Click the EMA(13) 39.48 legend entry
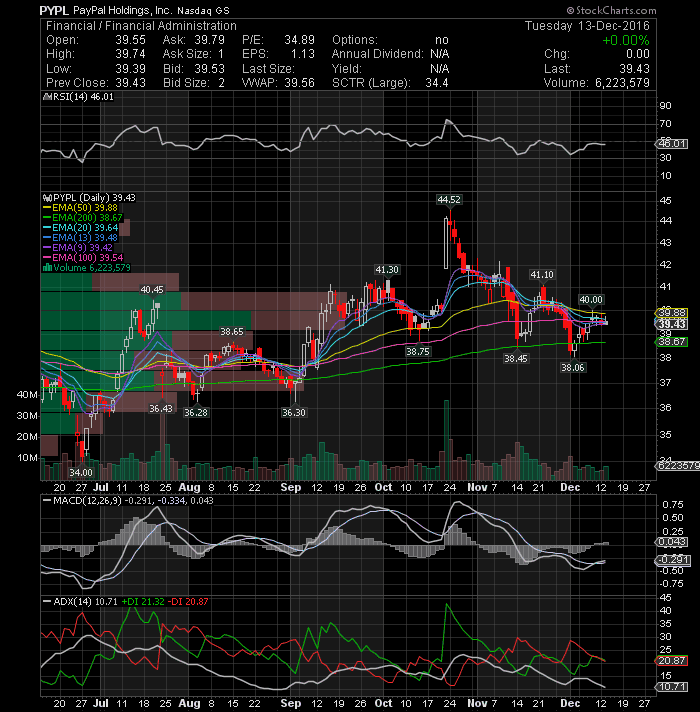Viewport: 700px width, 712px height. point(80,237)
